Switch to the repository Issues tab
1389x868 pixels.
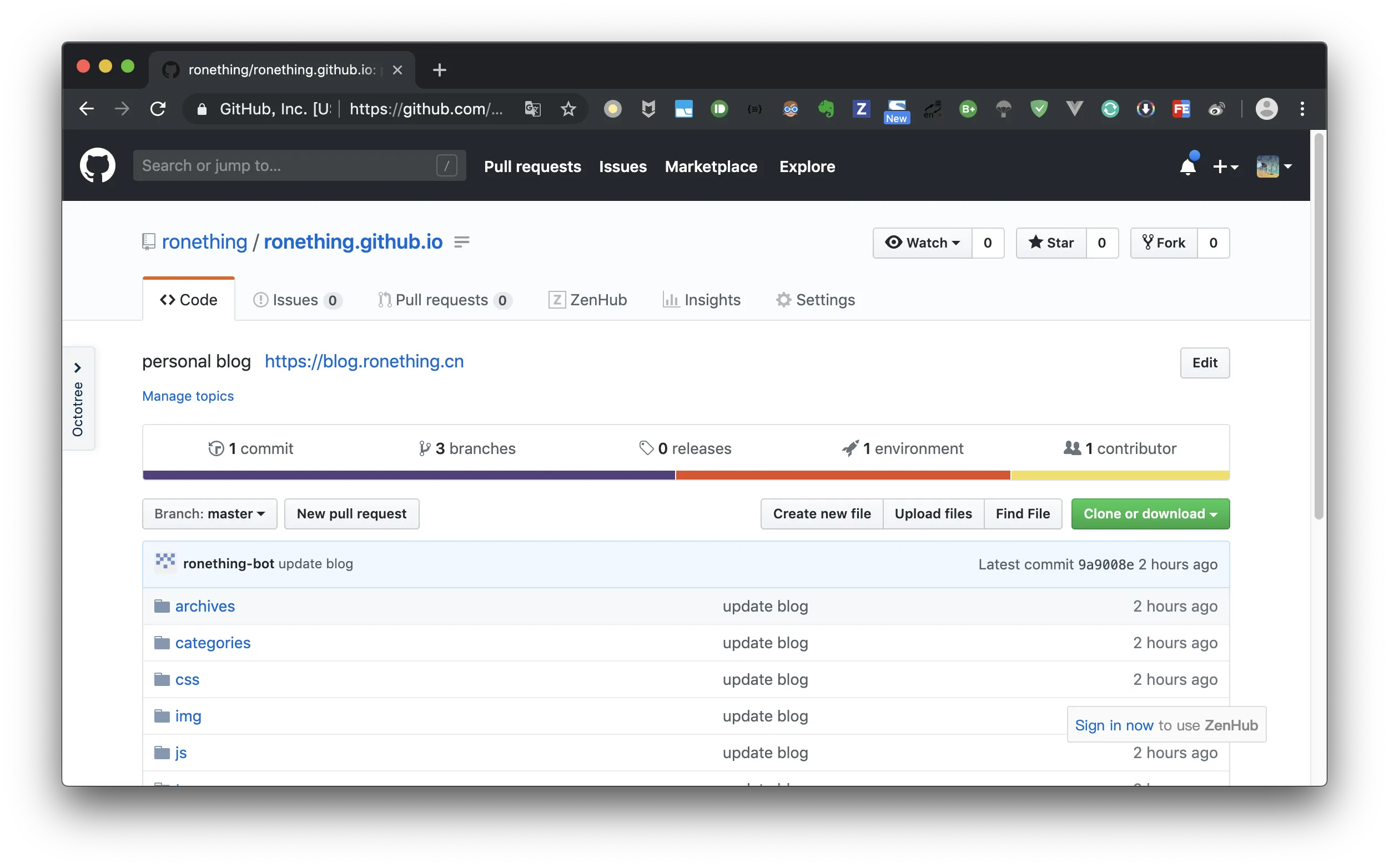point(298,300)
